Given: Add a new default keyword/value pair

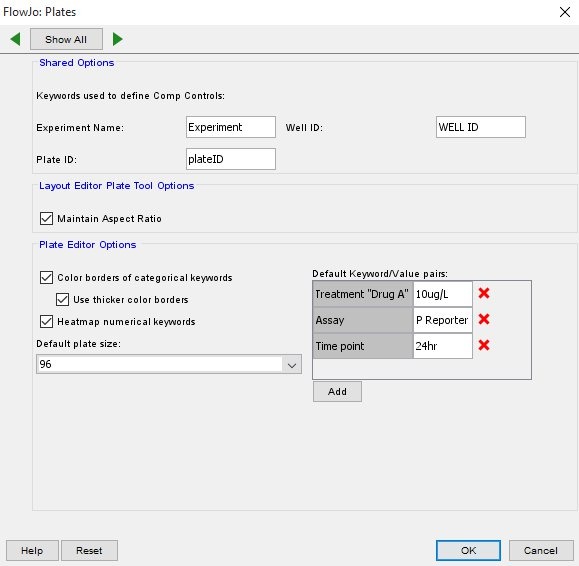Looking at the screenshot, I should coord(337,392).
